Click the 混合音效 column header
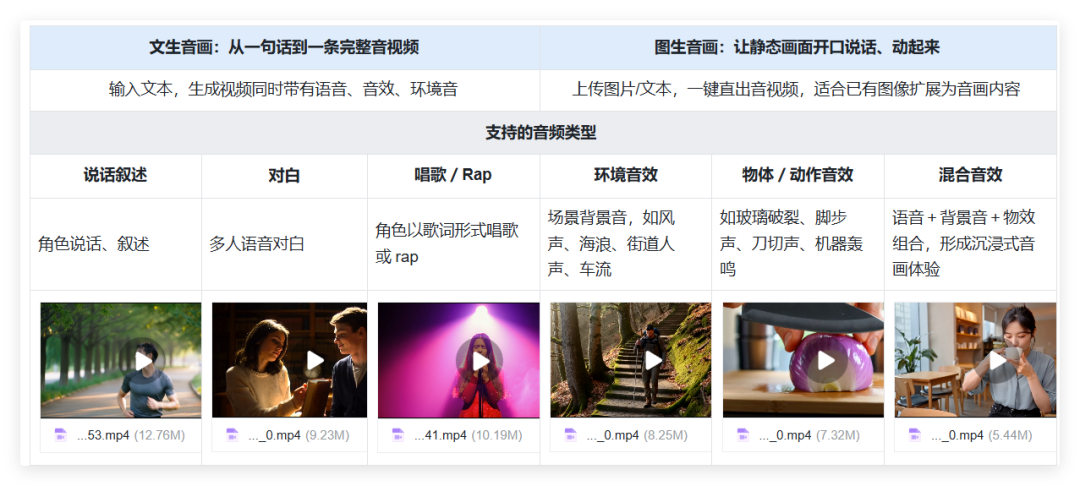This screenshot has width=1080, height=486. point(970,176)
